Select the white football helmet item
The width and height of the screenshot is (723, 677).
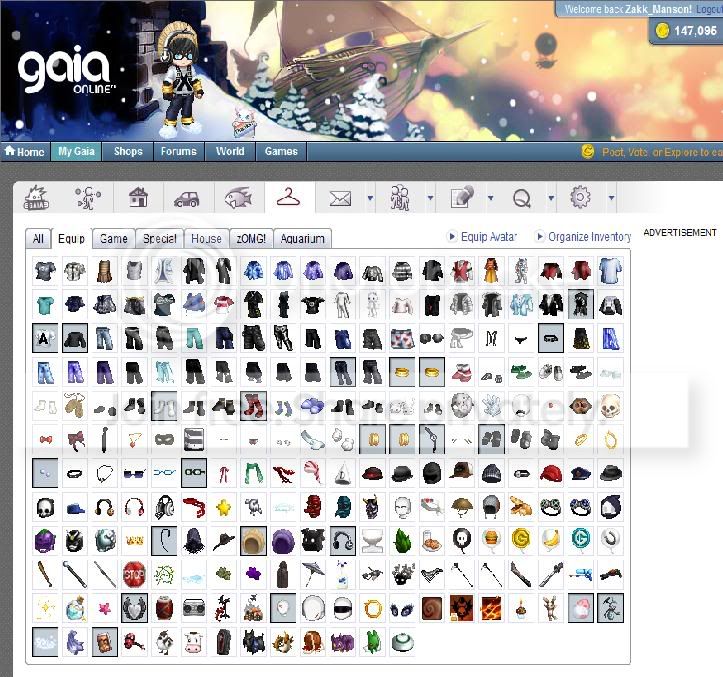tap(343, 608)
